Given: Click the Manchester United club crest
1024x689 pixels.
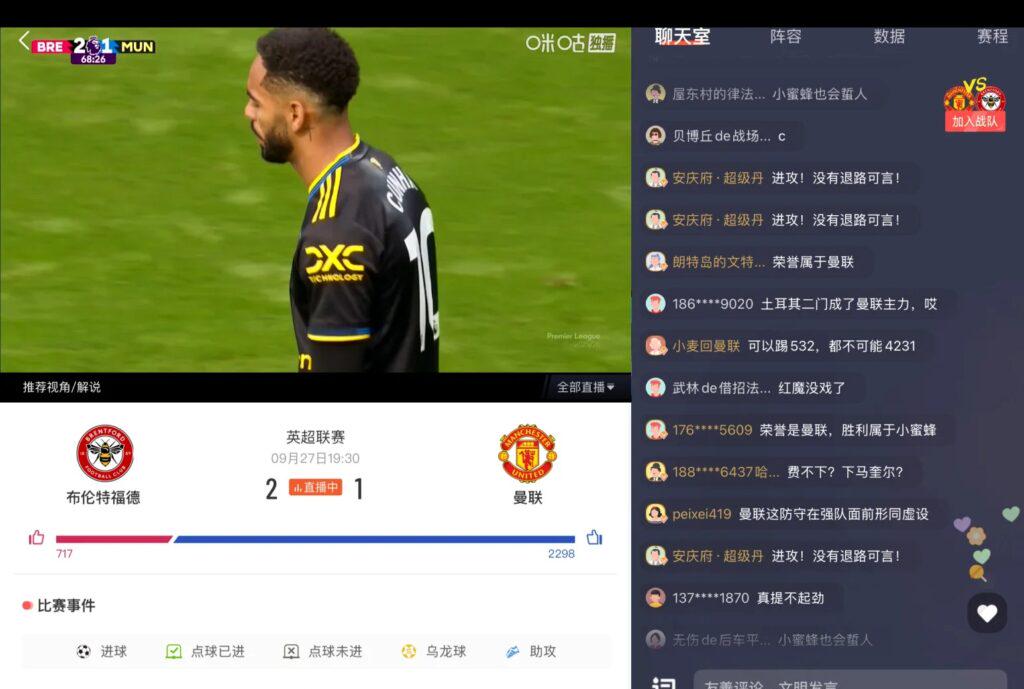Looking at the screenshot, I should [x=527, y=453].
